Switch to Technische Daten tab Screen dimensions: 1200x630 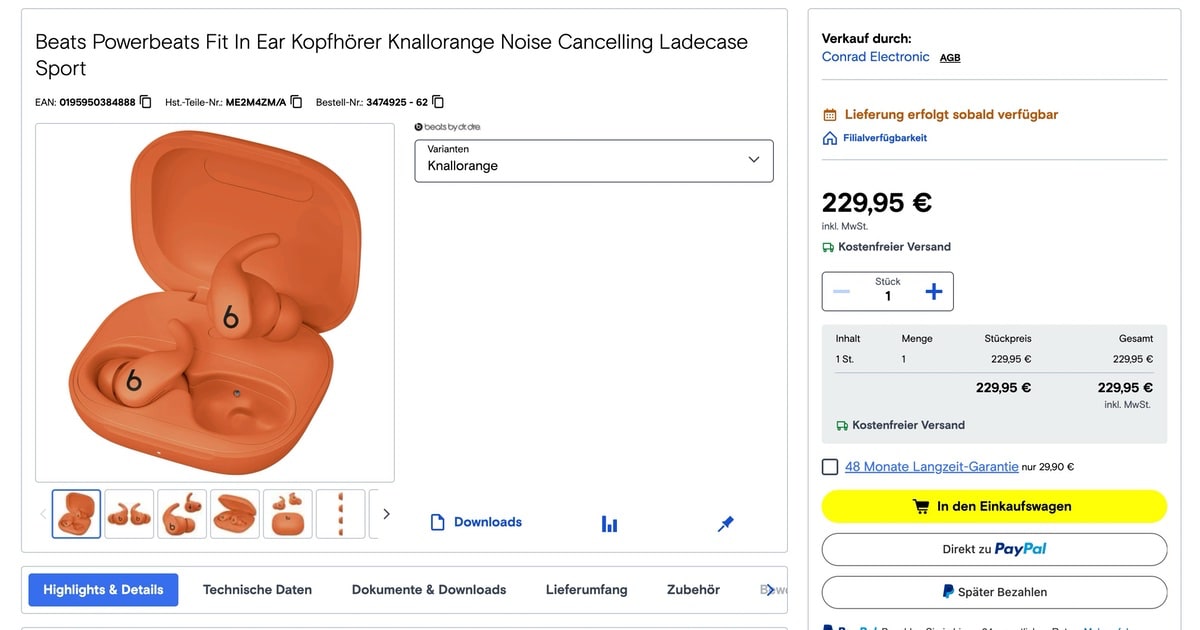click(x=257, y=590)
